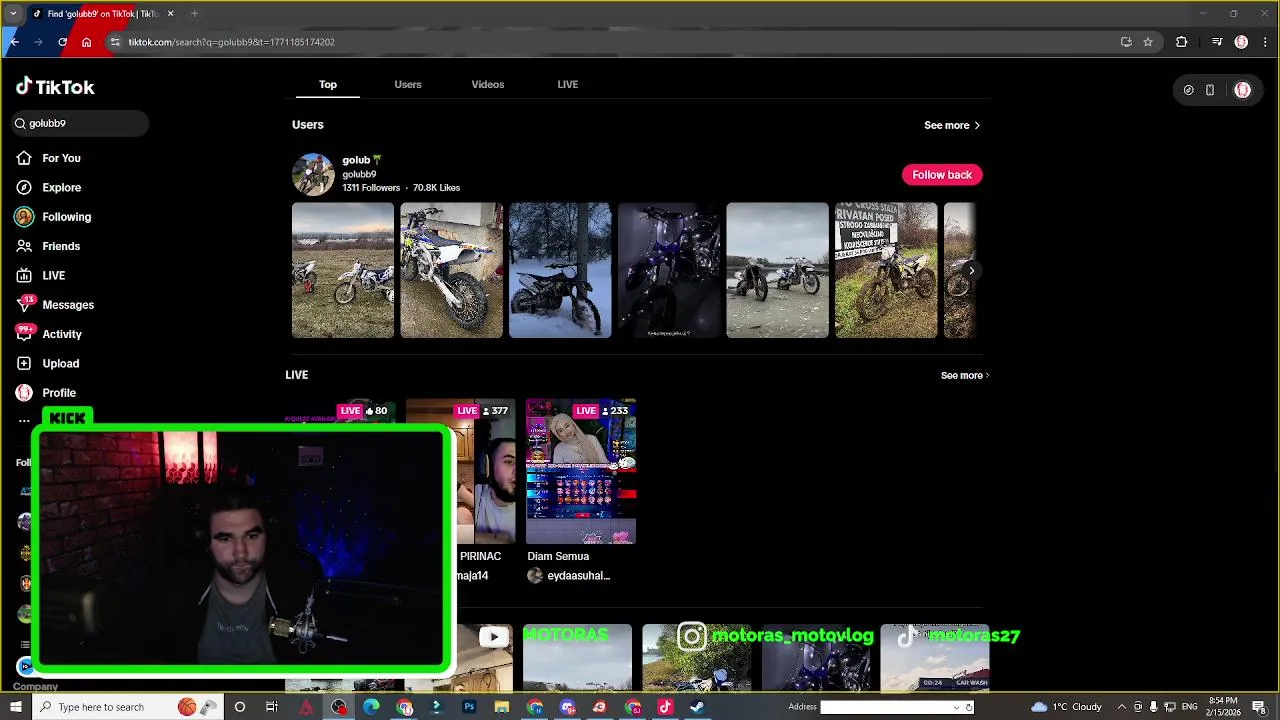
Task: Click the search magnifier icon
Action: pyautogui.click(x=20, y=123)
